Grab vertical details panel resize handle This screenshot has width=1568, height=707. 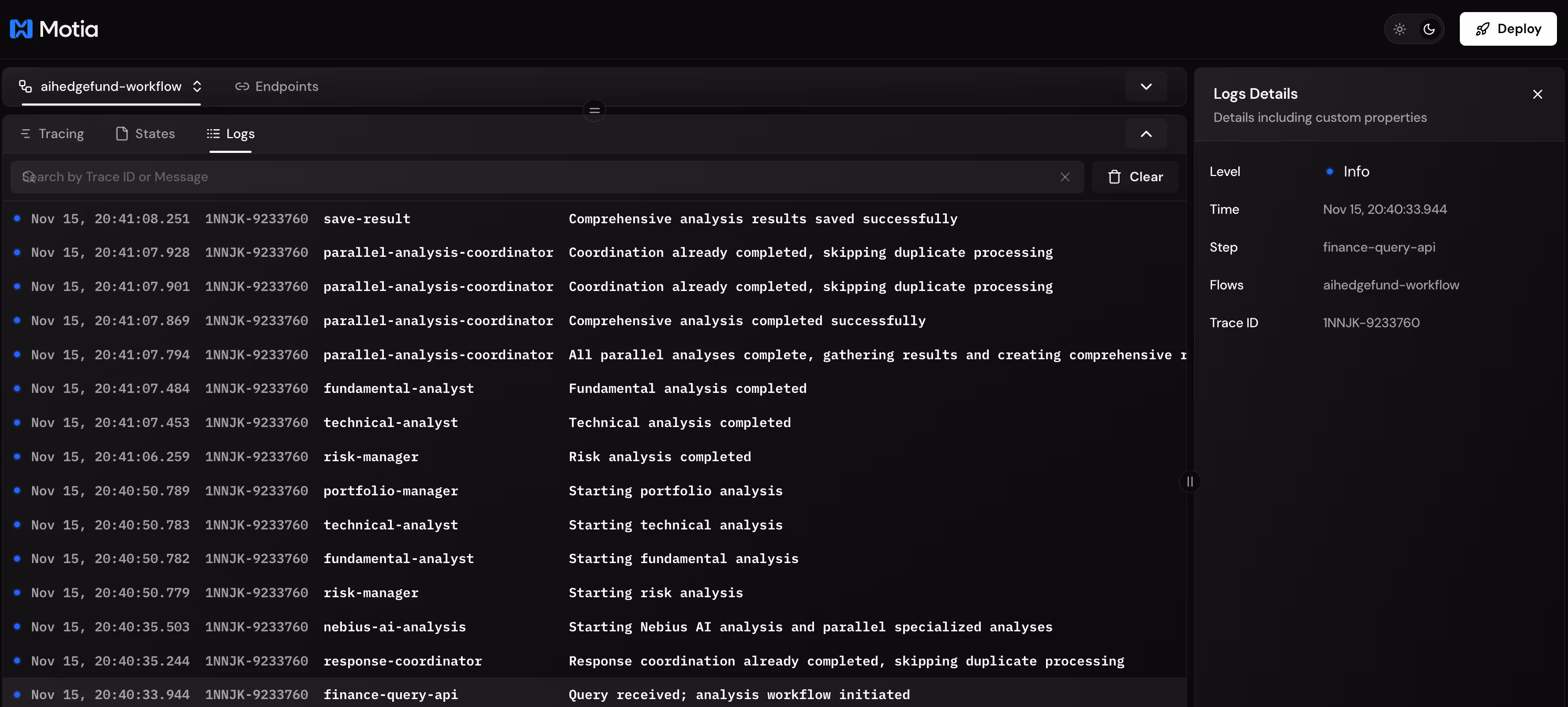click(x=1189, y=482)
